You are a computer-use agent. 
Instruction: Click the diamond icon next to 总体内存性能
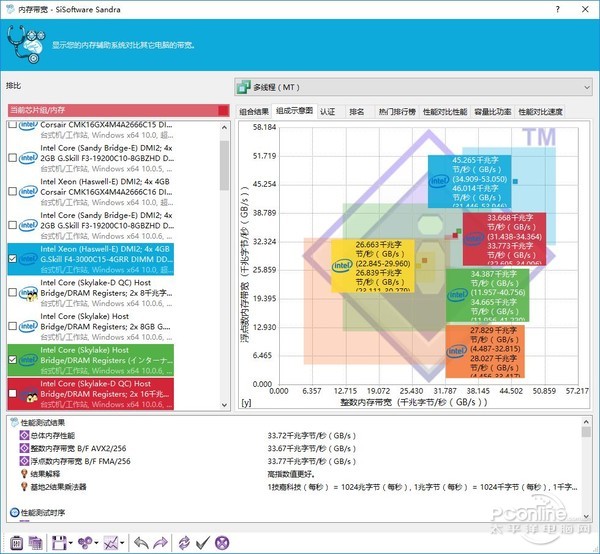point(24,435)
